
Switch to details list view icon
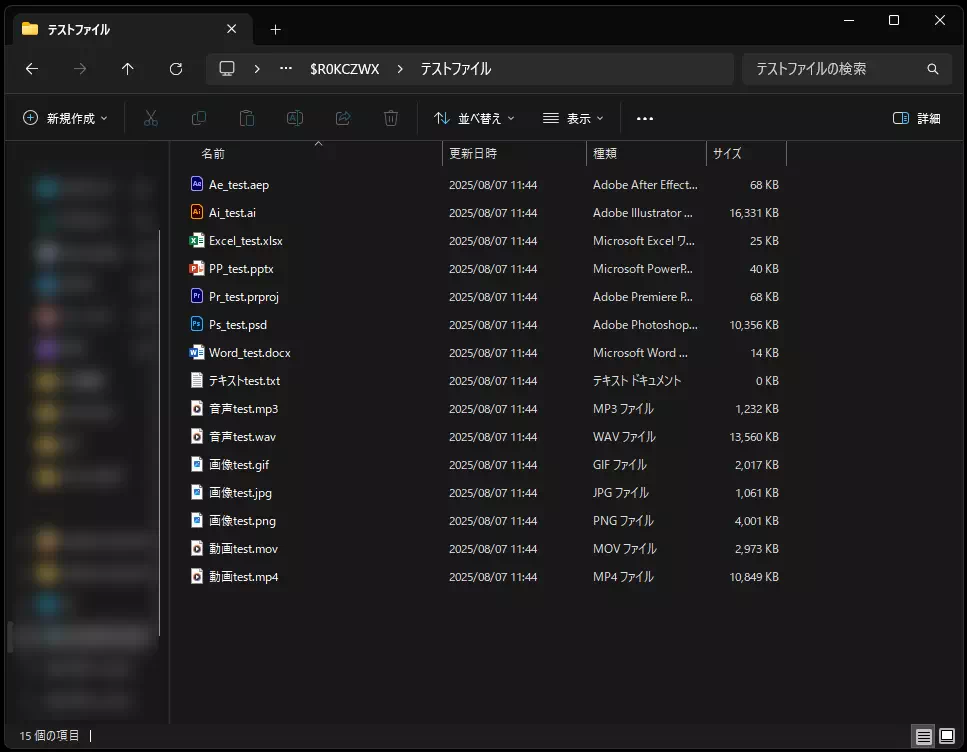coord(923,736)
